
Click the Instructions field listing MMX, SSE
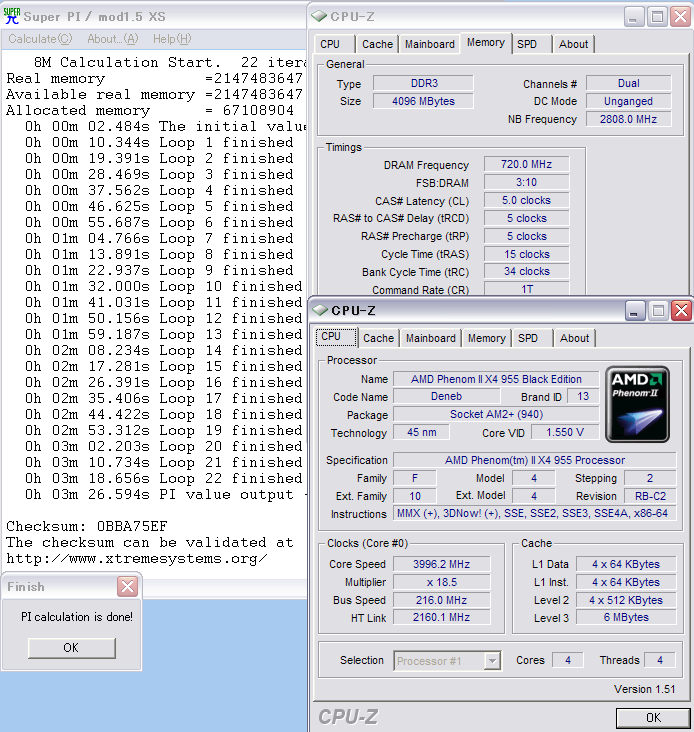(x=534, y=514)
